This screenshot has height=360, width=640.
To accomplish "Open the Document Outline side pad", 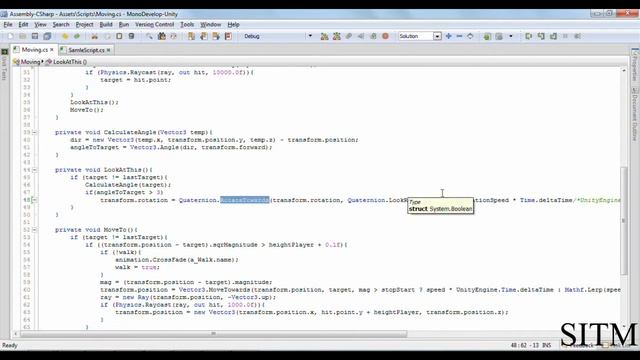I will click(635, 114).
